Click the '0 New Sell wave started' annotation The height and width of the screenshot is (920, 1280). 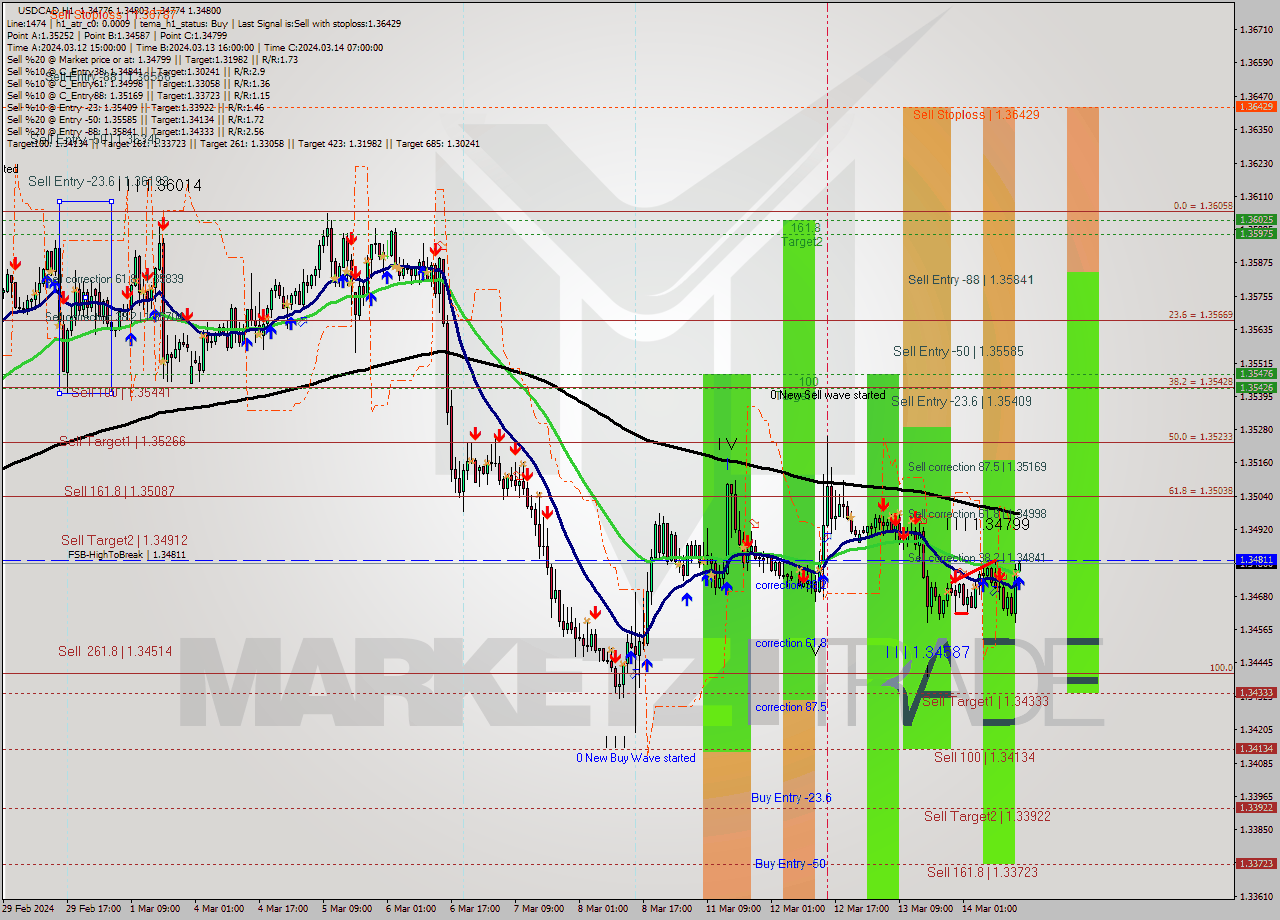tap(827, 395)
